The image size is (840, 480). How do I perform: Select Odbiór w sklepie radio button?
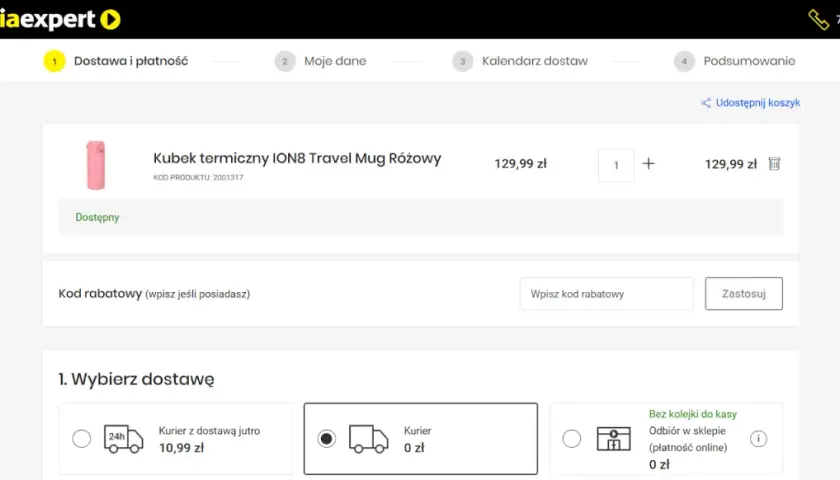pos(572,439)
